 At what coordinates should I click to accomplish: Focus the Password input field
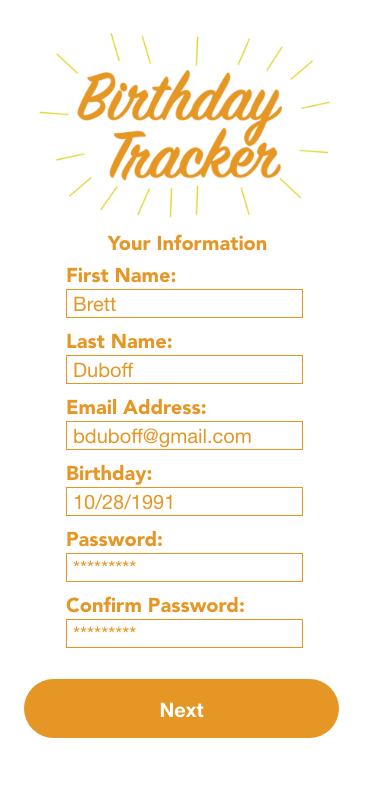coord(184,567)
